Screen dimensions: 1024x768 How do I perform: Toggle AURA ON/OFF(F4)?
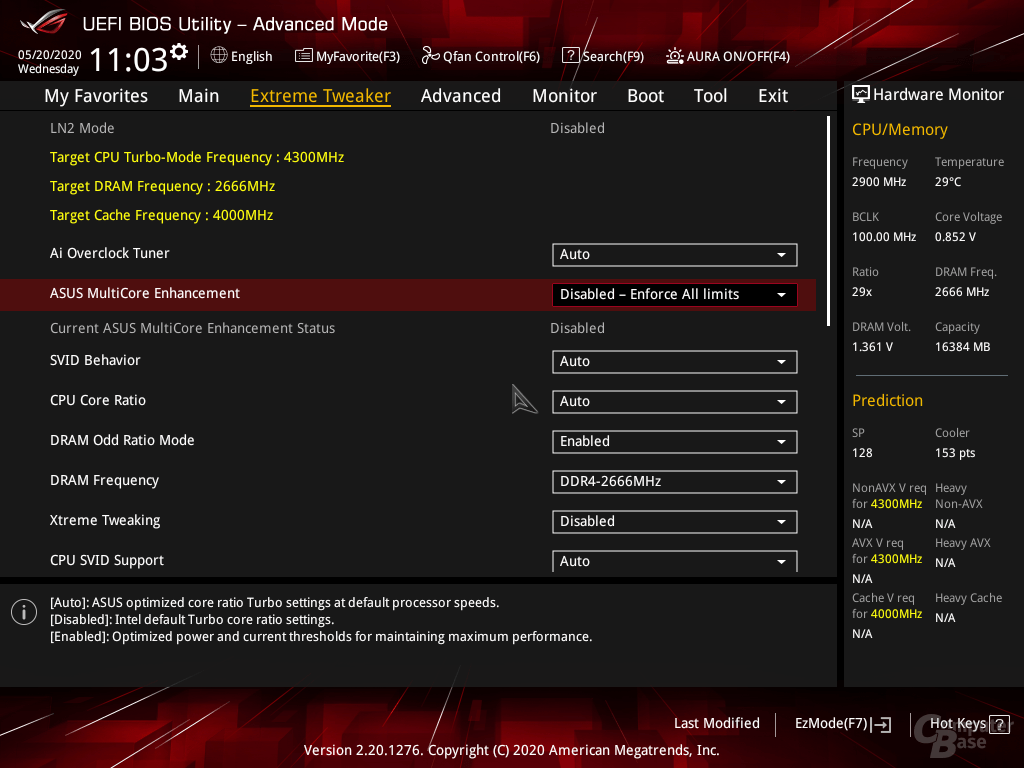(728, 56)
